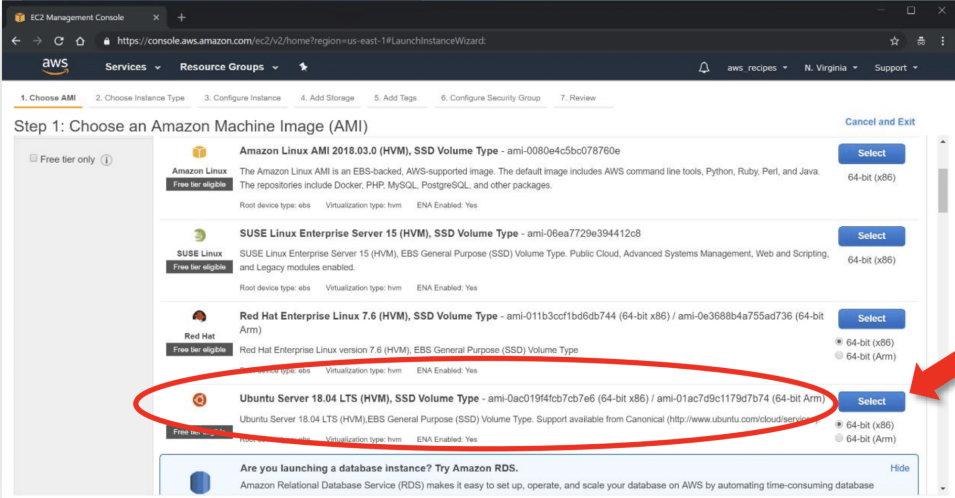Close the EC2 Management Console tab
This screenshot has height=498, width=955.
click(x=156, y=17)
